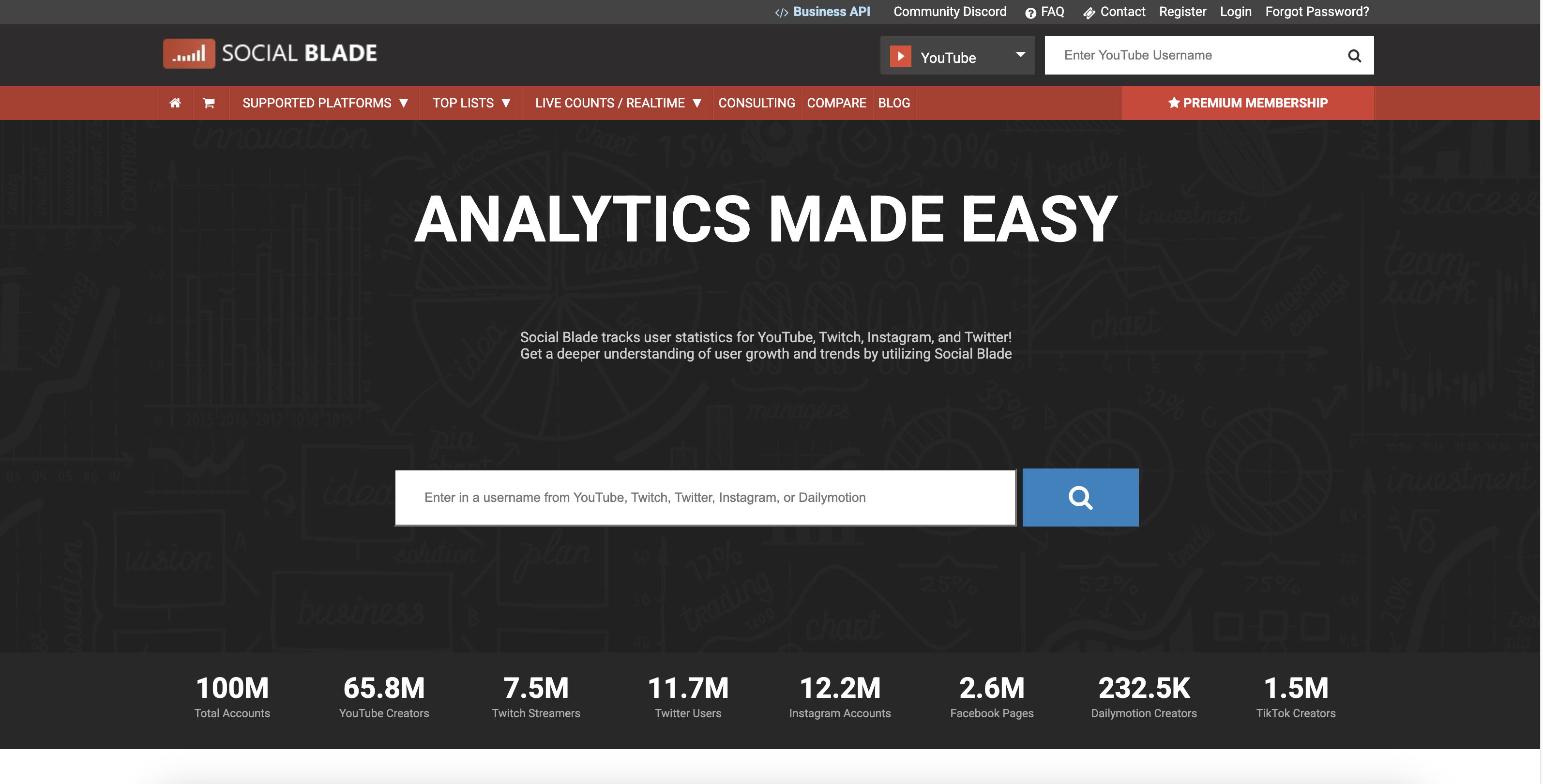Click the Social Blade logo
1543x784 pixels.
270,54
